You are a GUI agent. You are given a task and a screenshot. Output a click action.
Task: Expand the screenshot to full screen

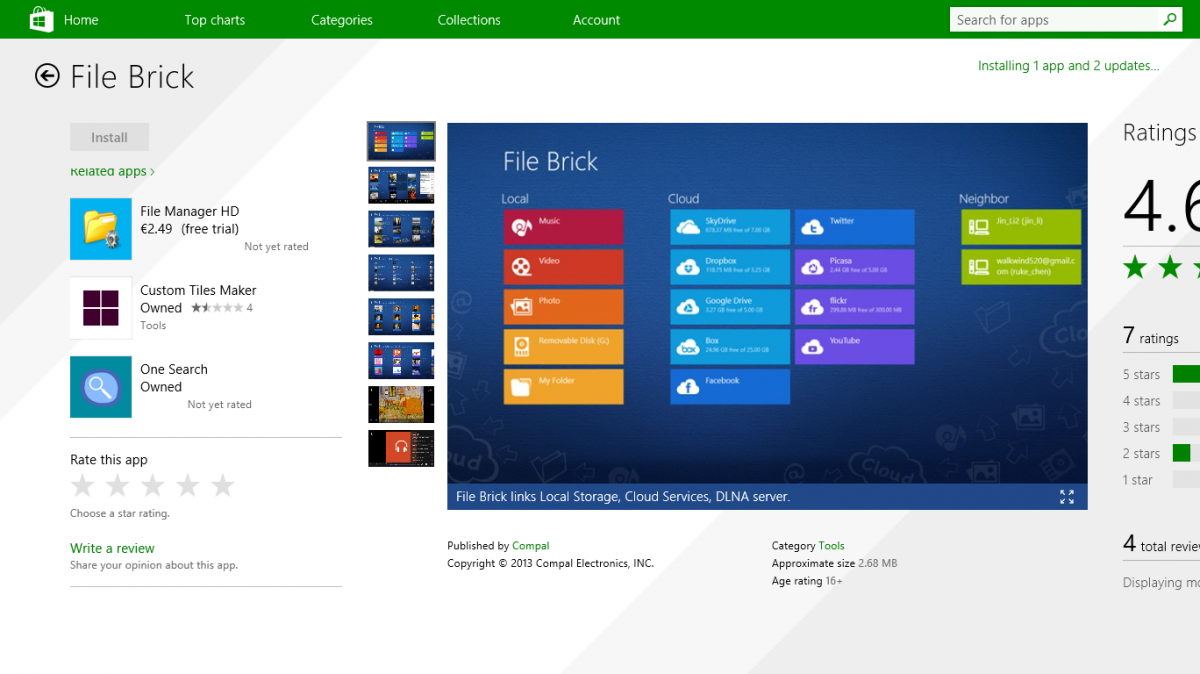(1067, 497)
